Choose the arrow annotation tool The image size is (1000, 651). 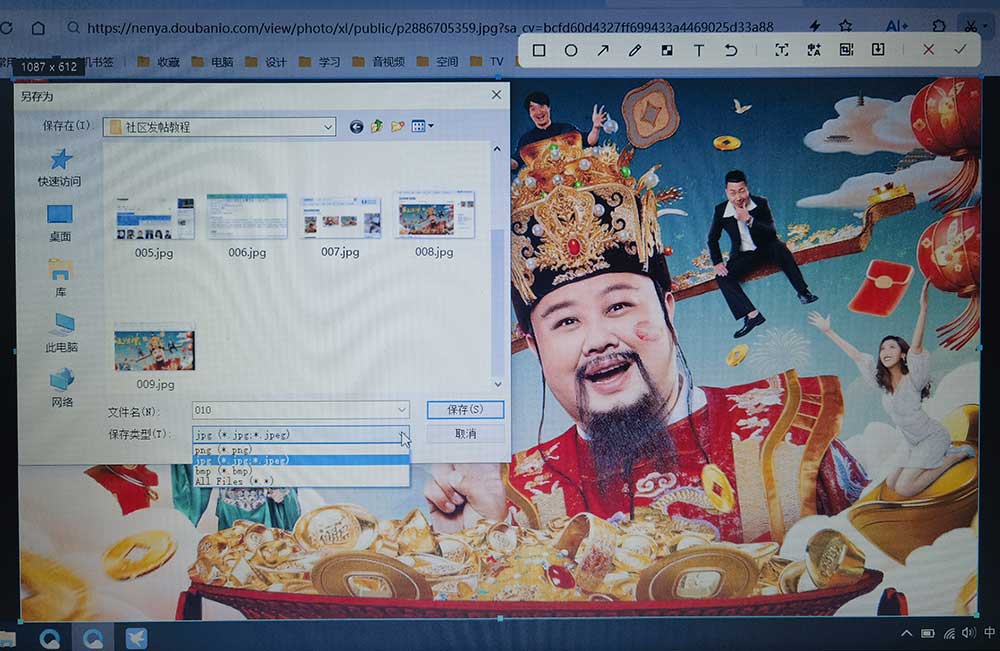(x=603, y=50)
